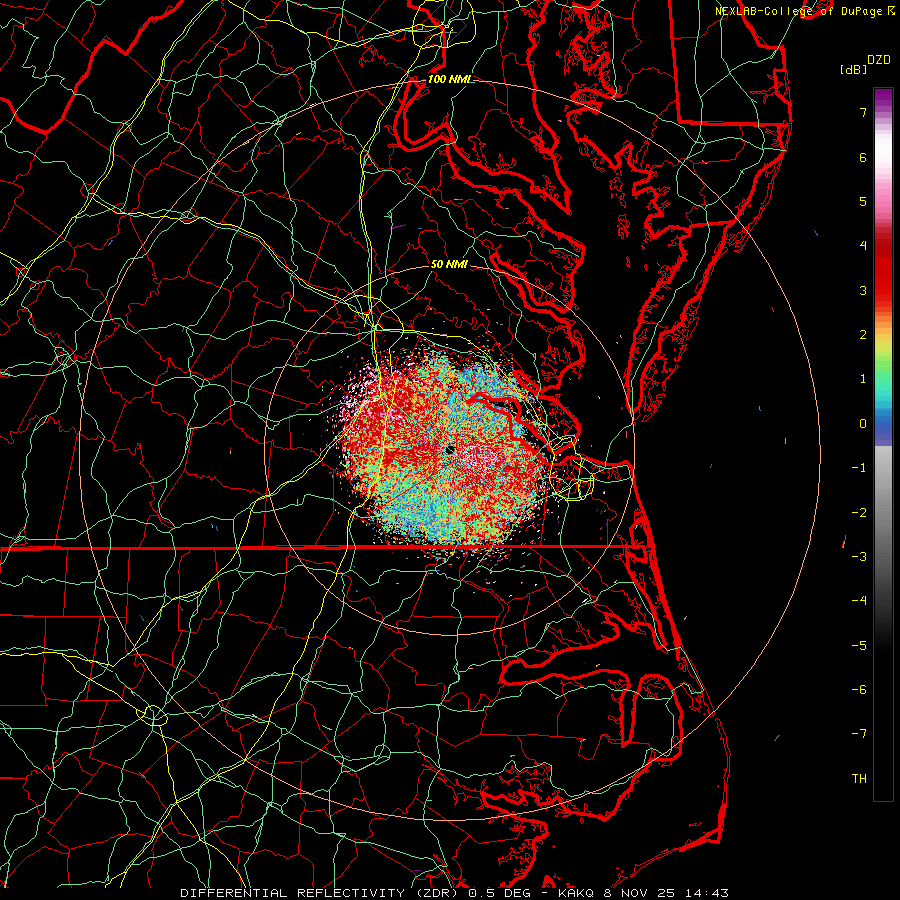The image size is (900, 900).
Task: Click the -3 value on color scale
Action: tap(859, 557)
